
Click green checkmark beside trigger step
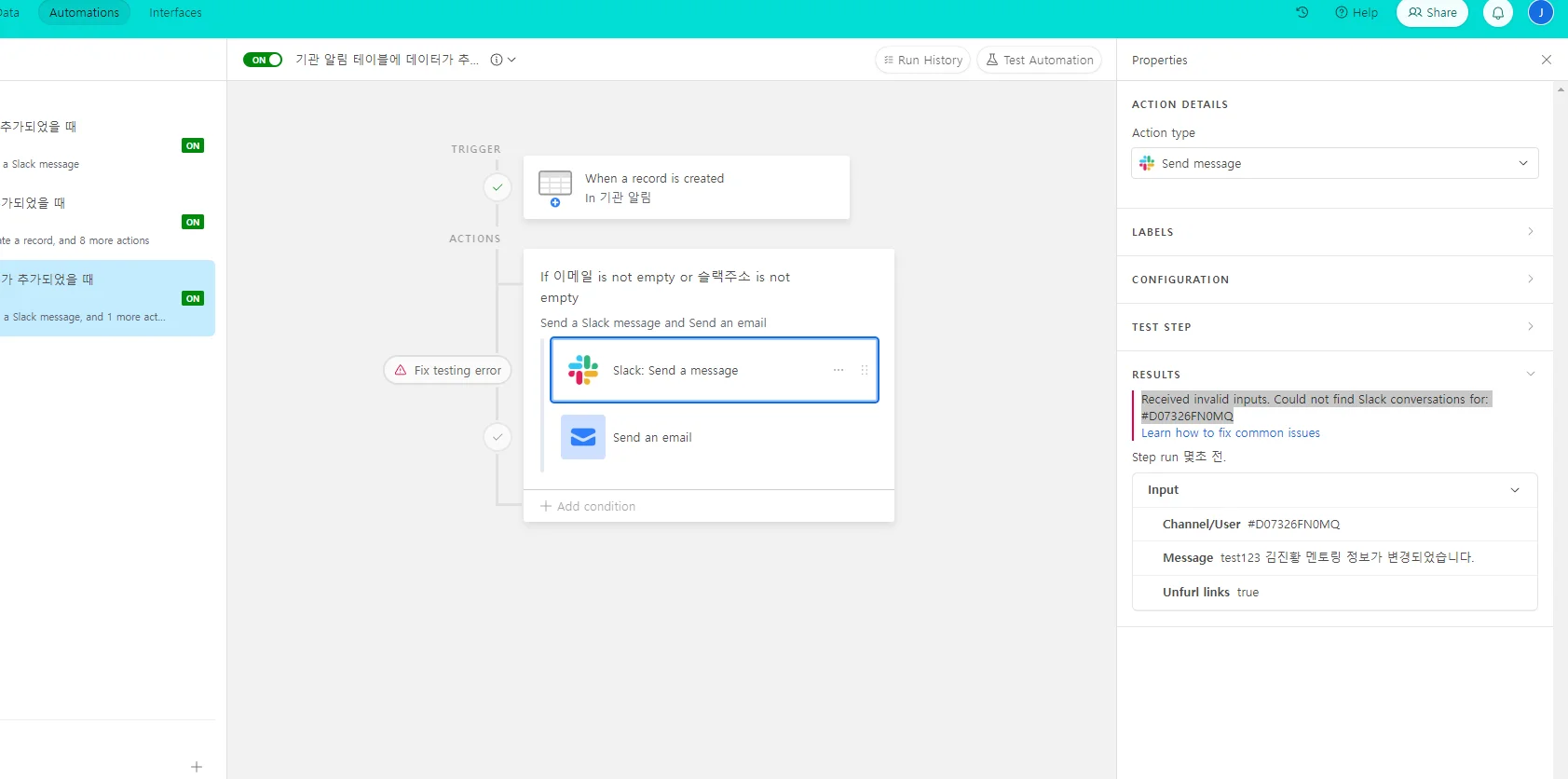[x=498, y=187]
